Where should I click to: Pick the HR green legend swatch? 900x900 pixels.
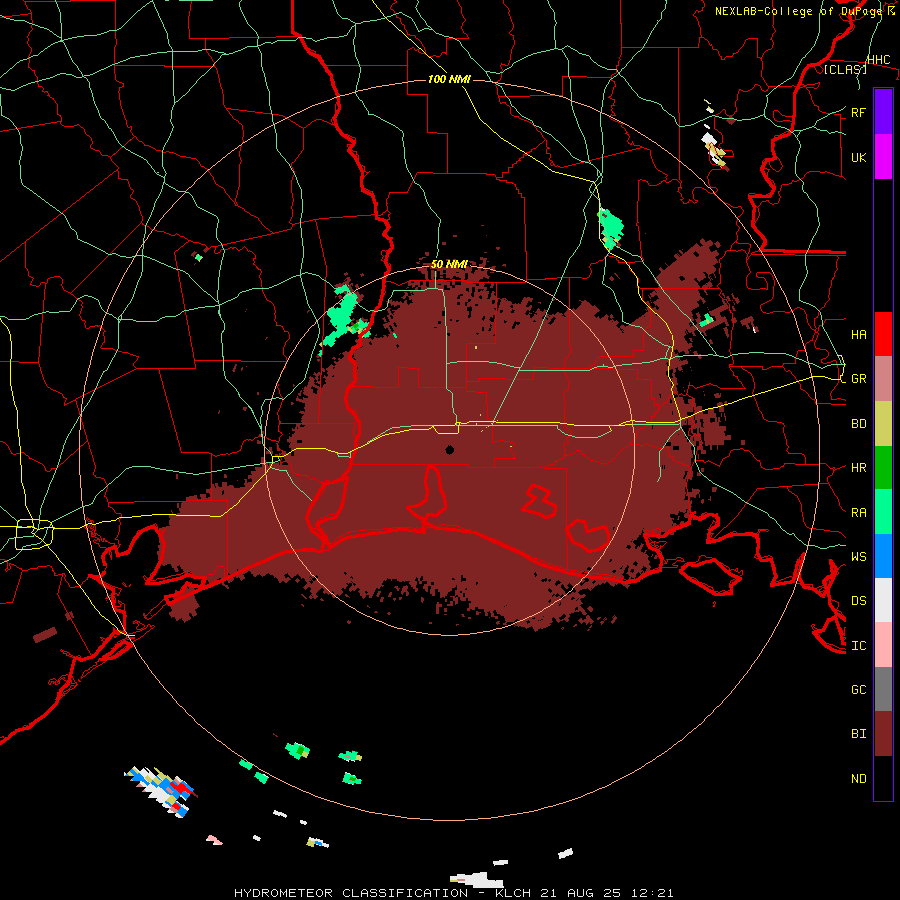coord(883,467)
